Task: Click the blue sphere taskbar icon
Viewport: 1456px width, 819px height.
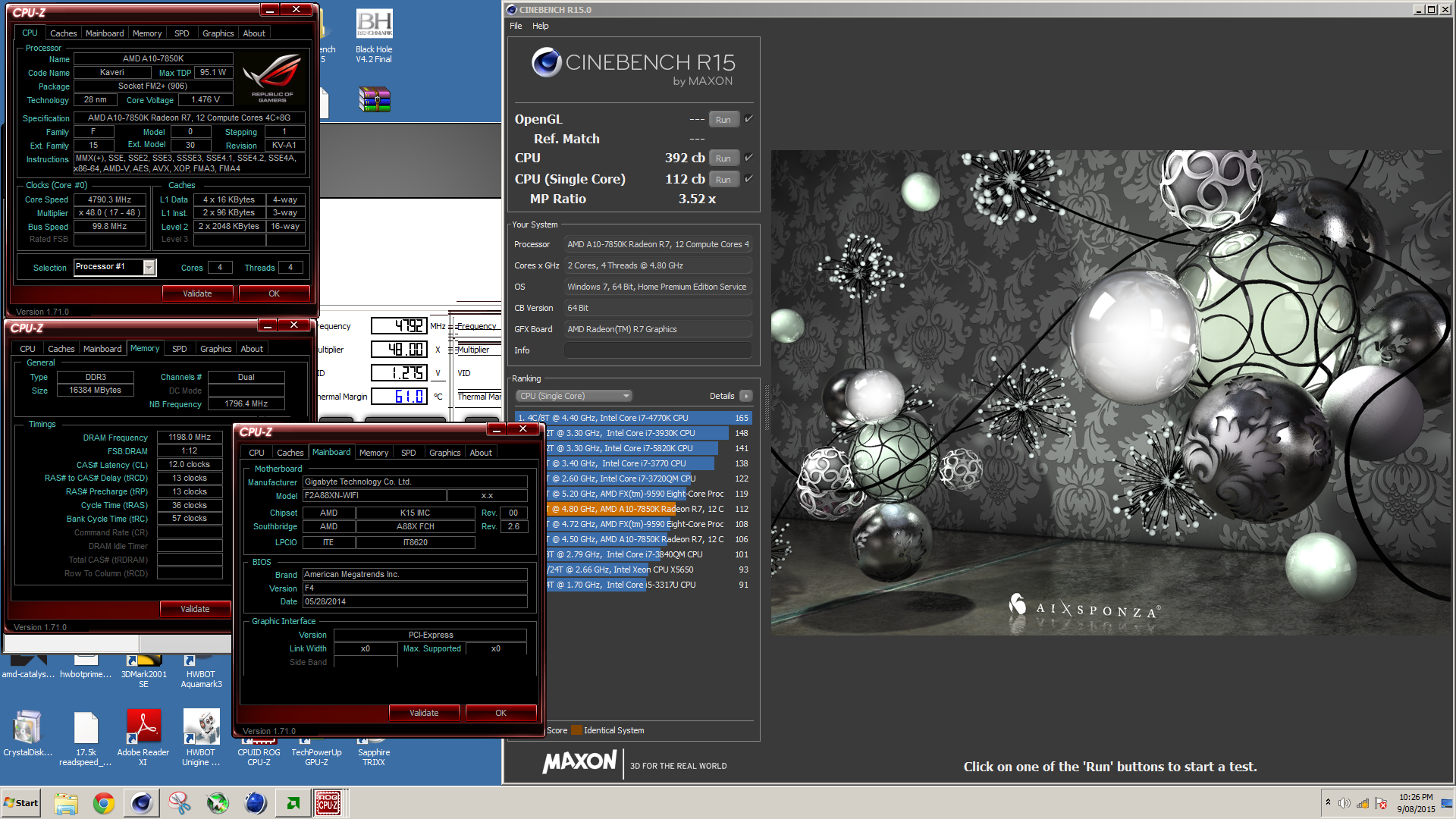Action: coord(256,803)
